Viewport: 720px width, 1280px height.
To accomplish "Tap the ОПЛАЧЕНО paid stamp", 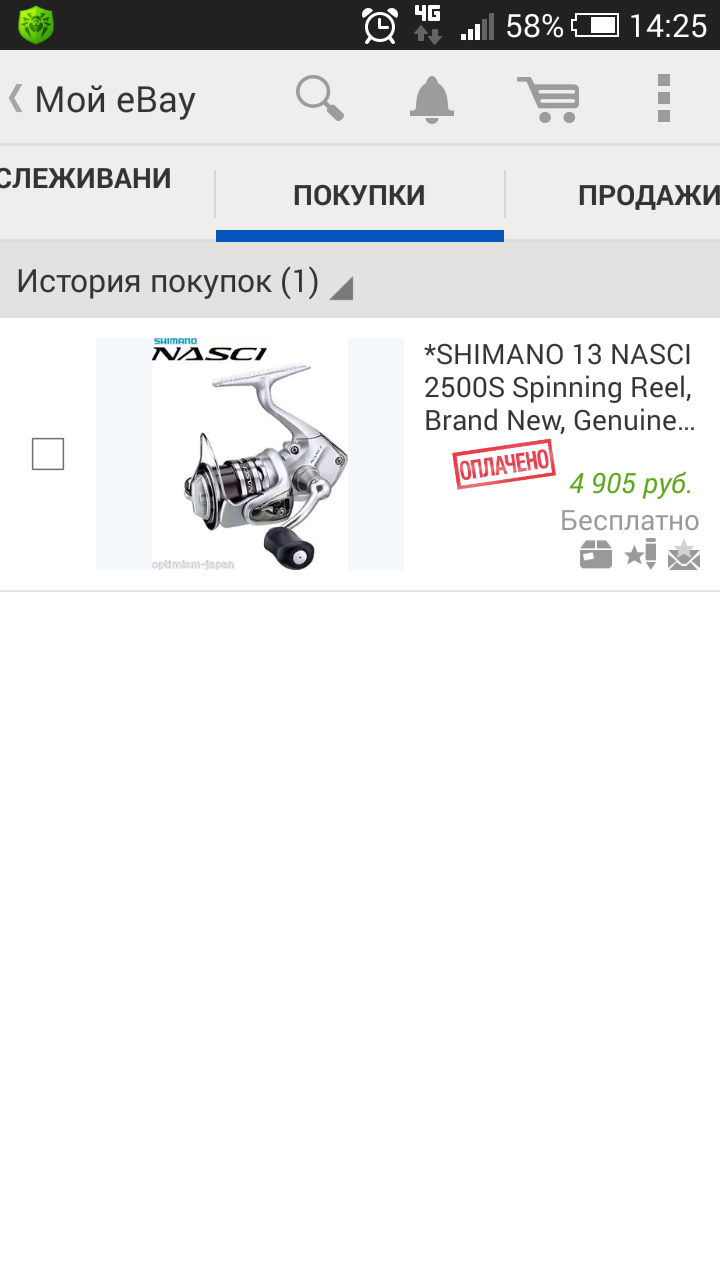I will (504, 464).
